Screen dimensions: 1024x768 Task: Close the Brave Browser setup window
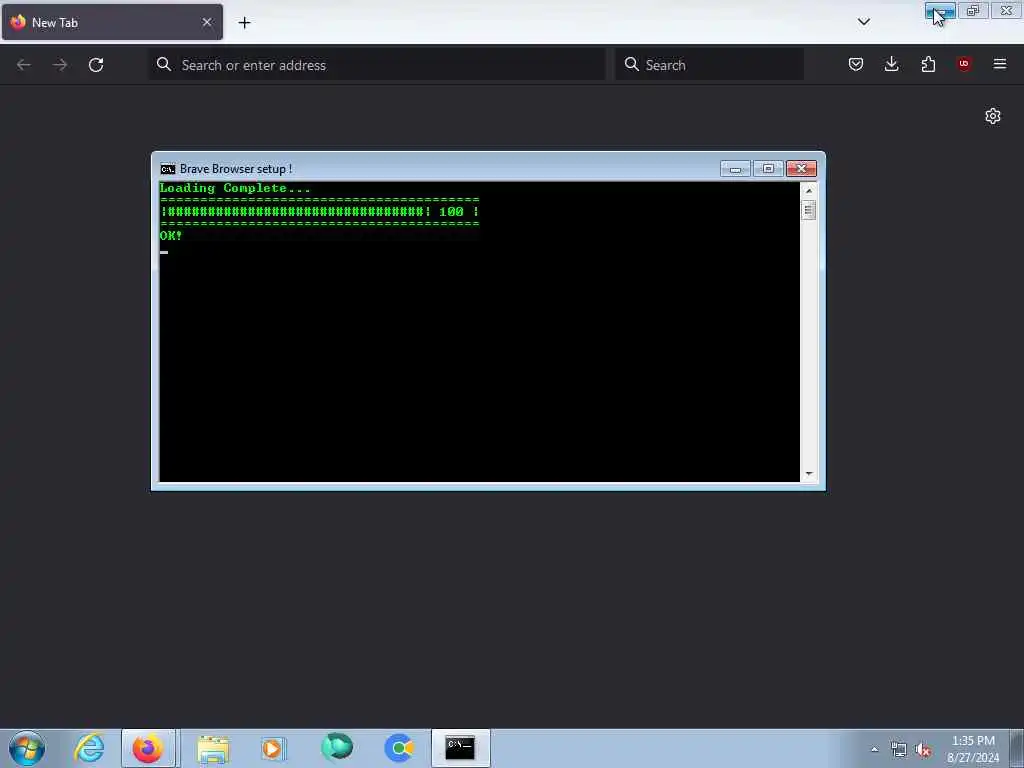[801, 169]
